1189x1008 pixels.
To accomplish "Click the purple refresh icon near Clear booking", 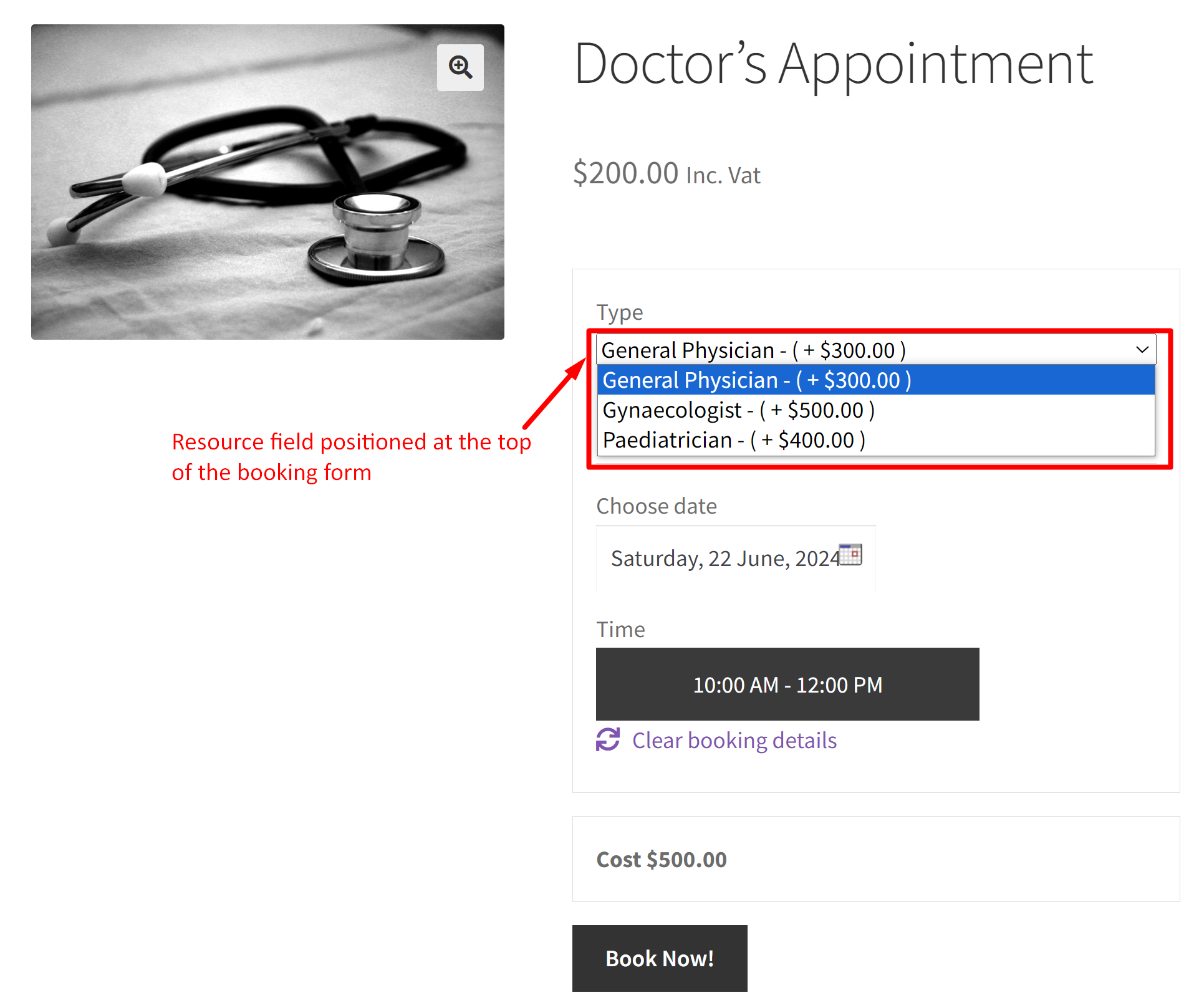I will pos(608,740).
